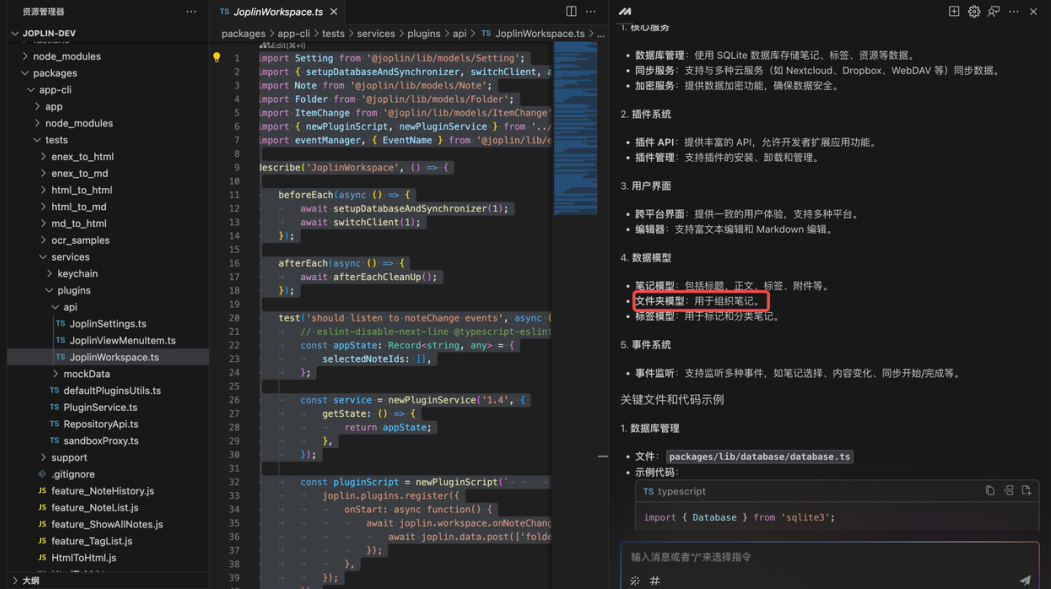The height and width of the screenshot is (589, 1051).
Task: Open PluginService.ts in the explorer
Action: pyautogui.click(x=100, y=407)
